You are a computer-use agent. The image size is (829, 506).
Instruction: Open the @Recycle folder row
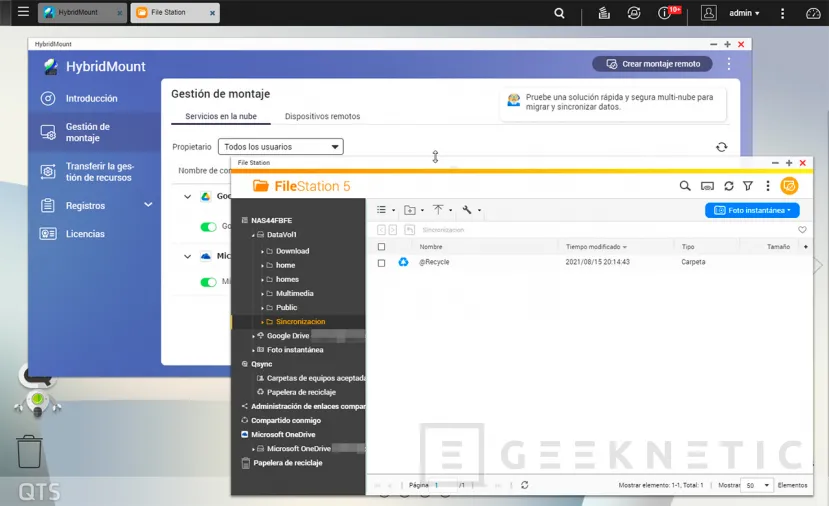589,262
